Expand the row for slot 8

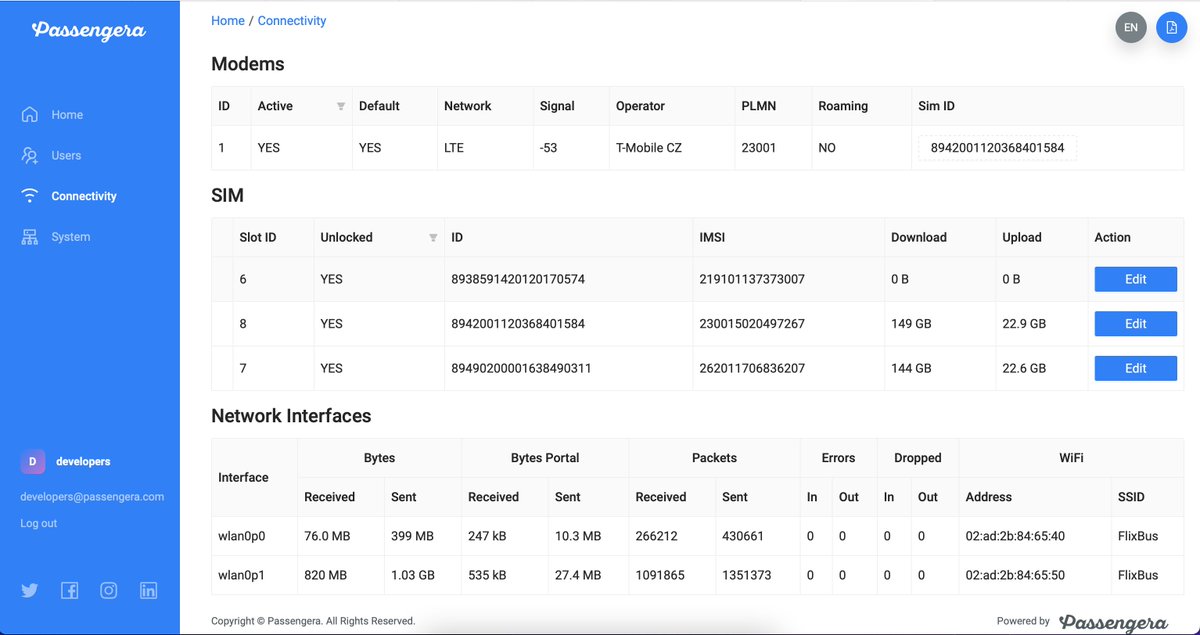tap(222, 323)
